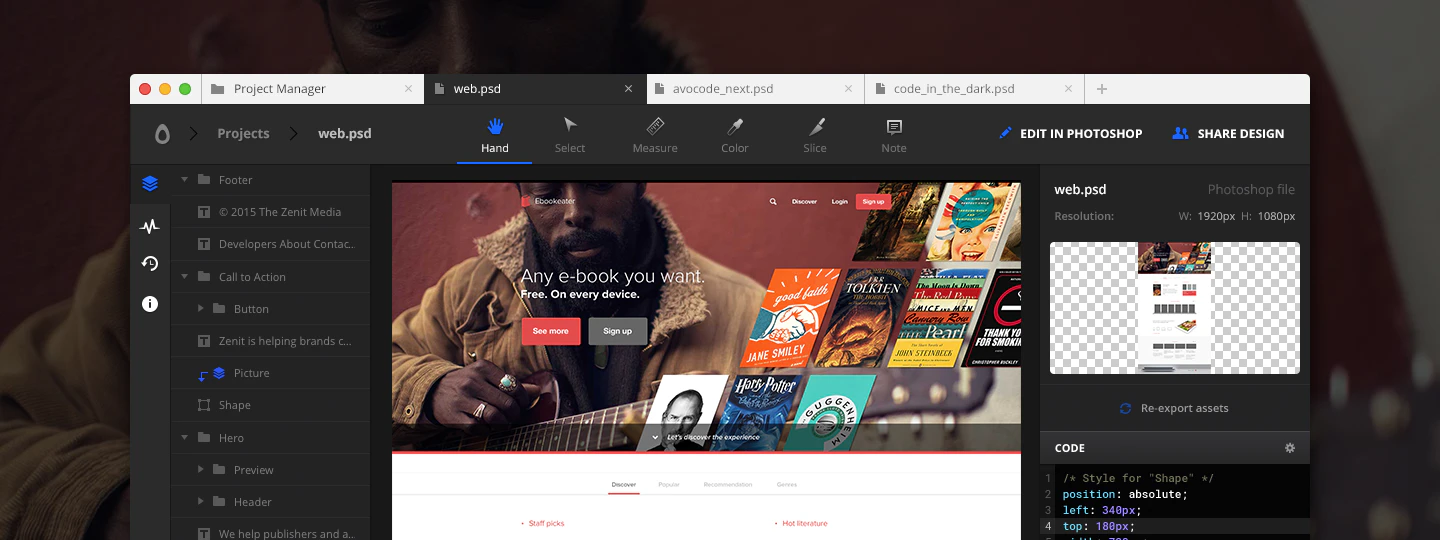The width and height of the screenshot is (1440, 540).
Task: Click Hot literature text in design
Action: 805,523
